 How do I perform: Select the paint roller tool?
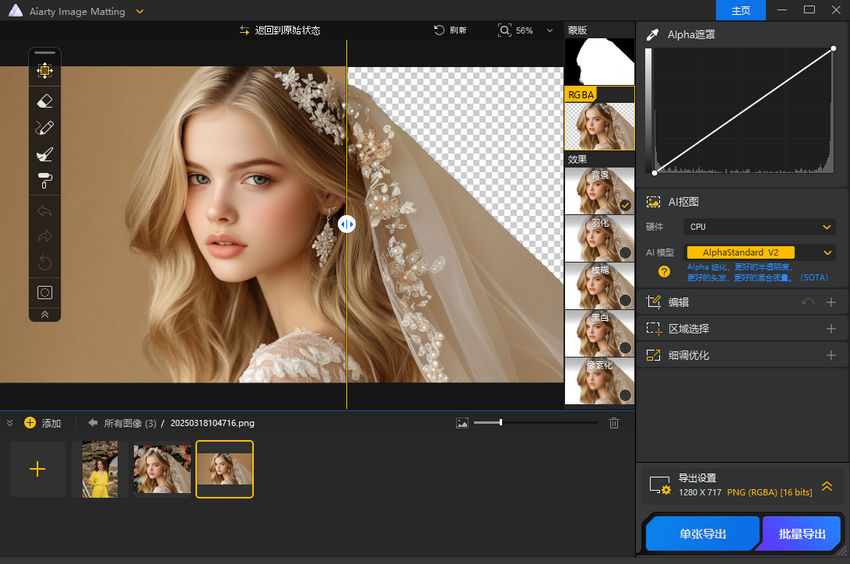click(44, 180)
